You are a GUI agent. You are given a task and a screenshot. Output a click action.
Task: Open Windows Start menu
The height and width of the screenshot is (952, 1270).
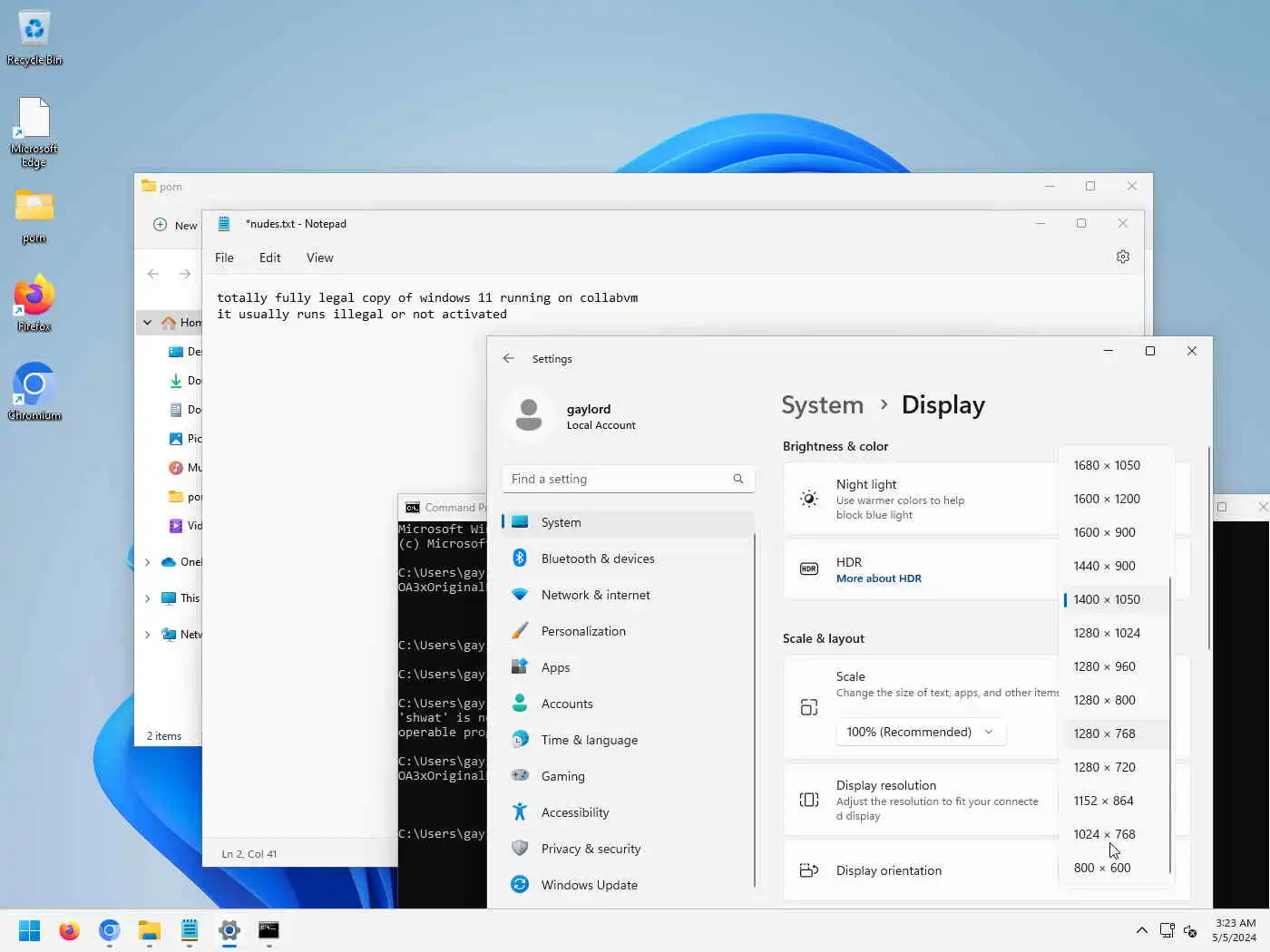29,930
